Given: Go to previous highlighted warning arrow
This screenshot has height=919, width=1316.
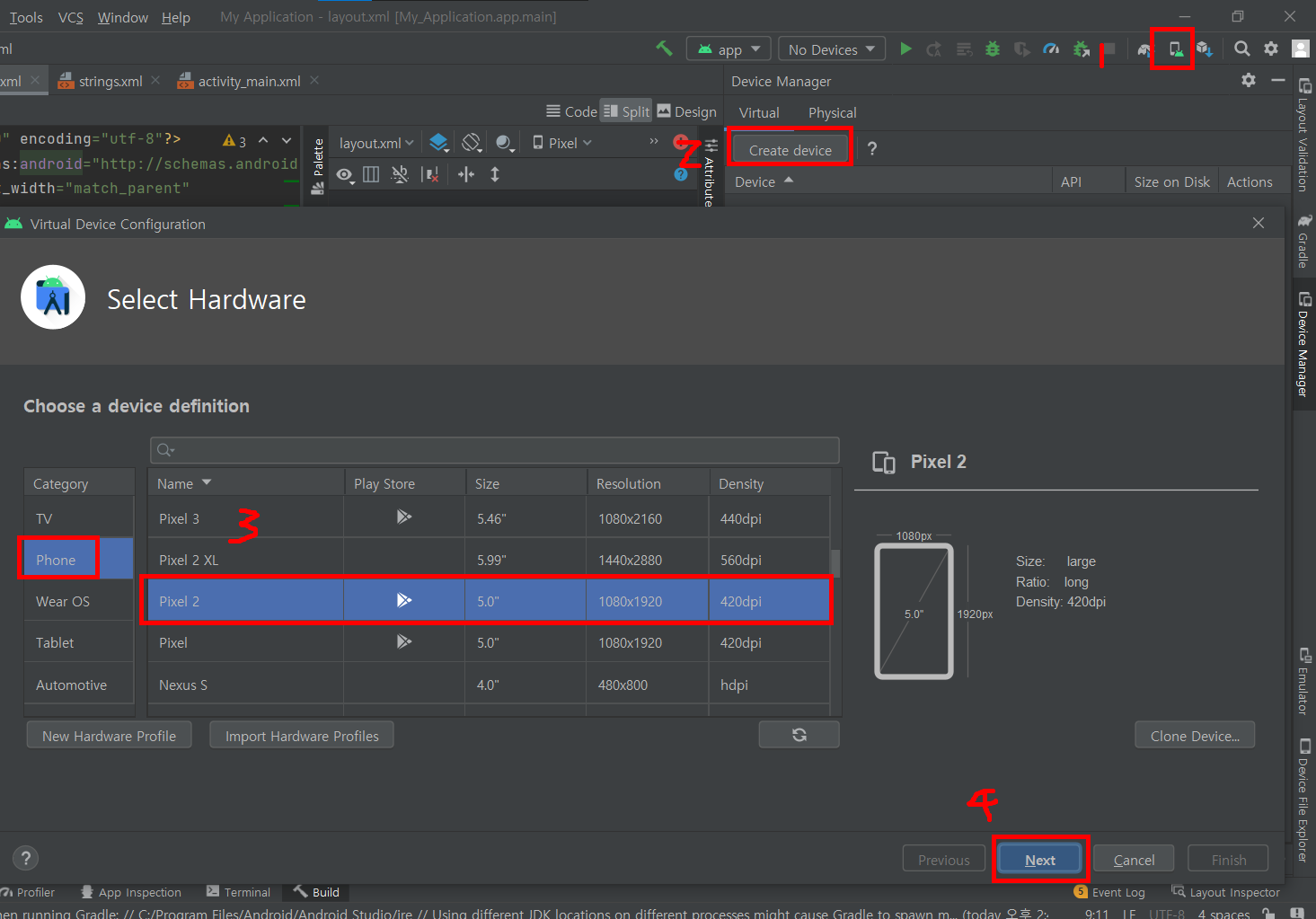Looking at the screenshot, I should point(263,140).
